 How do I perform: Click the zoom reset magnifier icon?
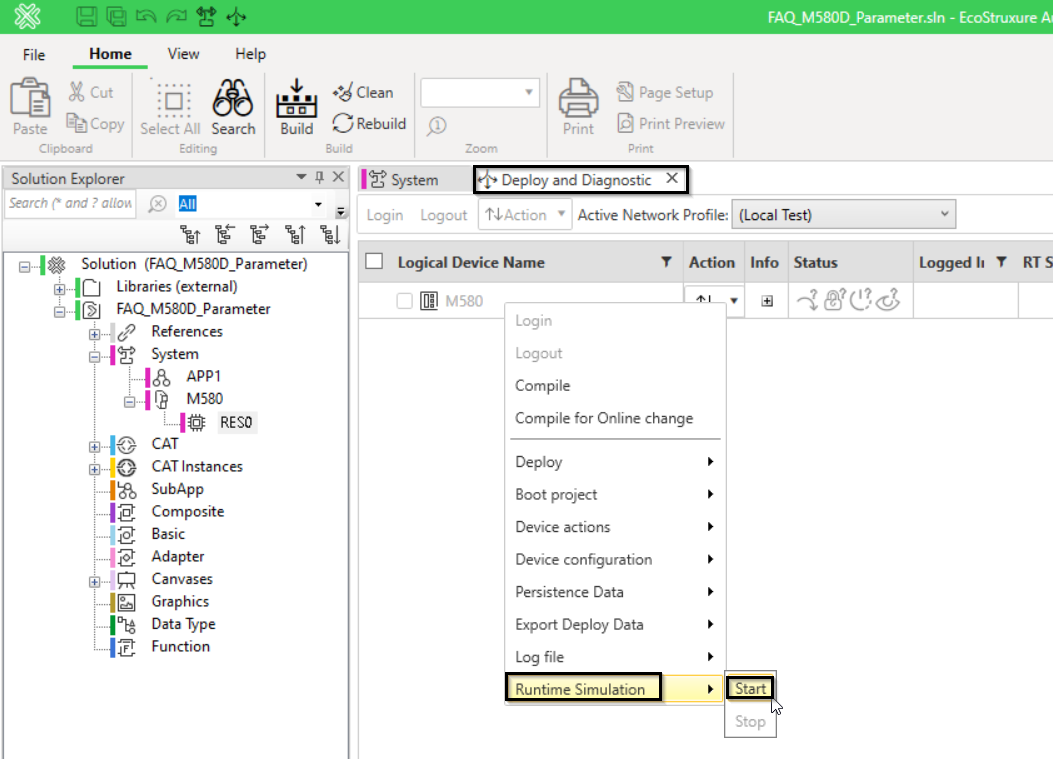437,126
